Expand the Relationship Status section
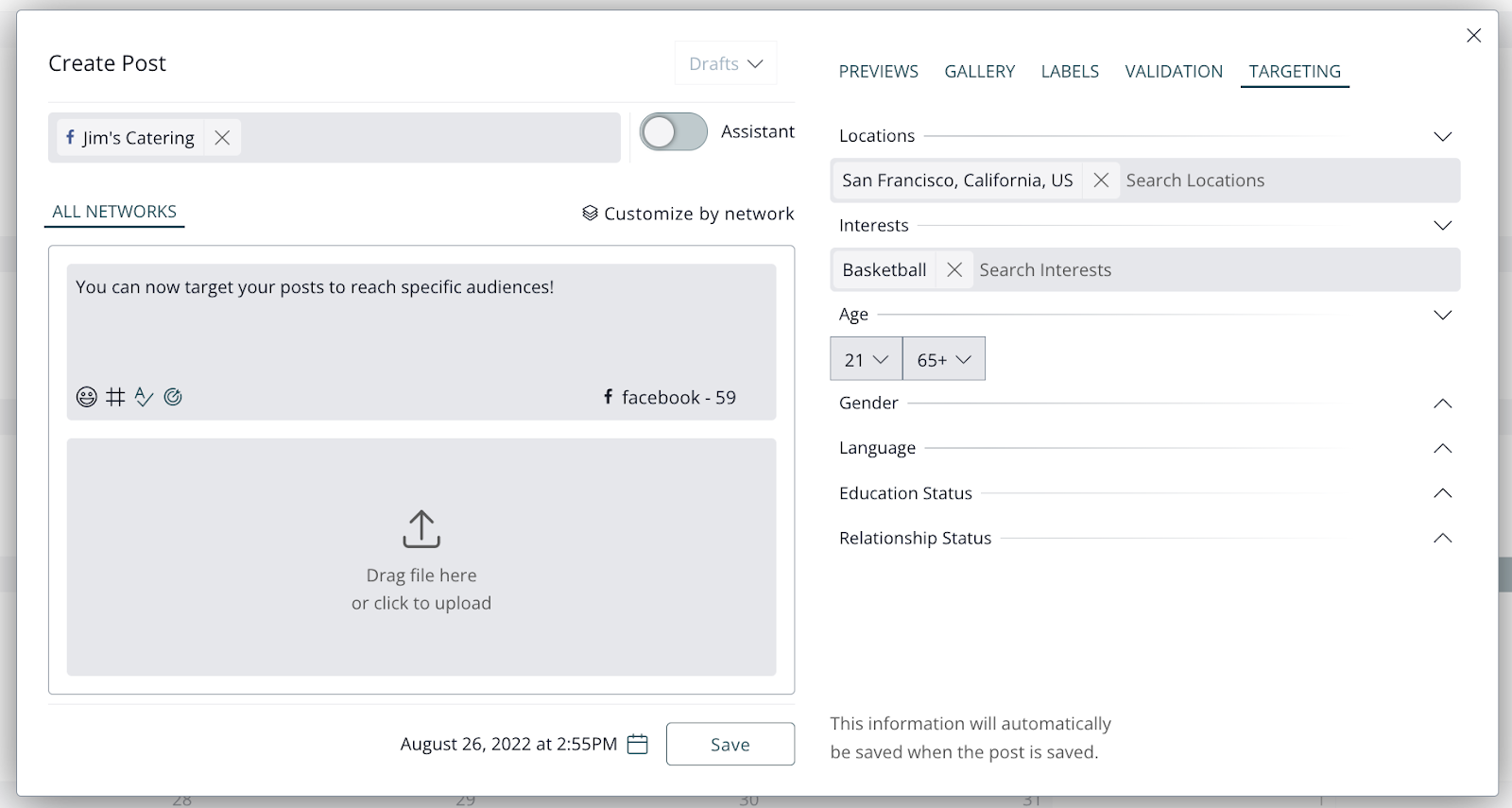This screenshot has height=808, width=1512. tap(1442, 538)
